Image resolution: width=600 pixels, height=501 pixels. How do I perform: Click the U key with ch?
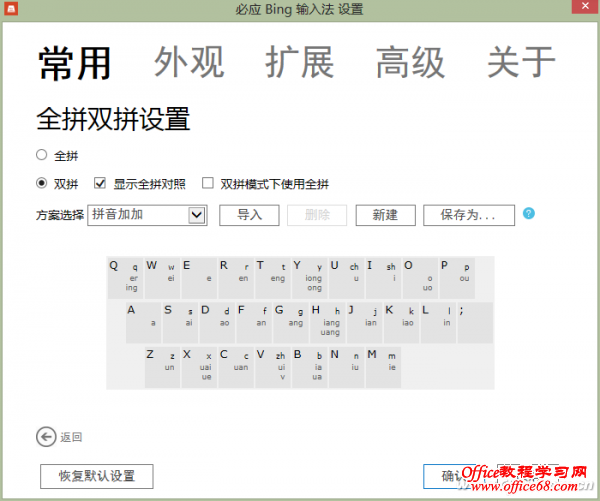tap(346, 278)
